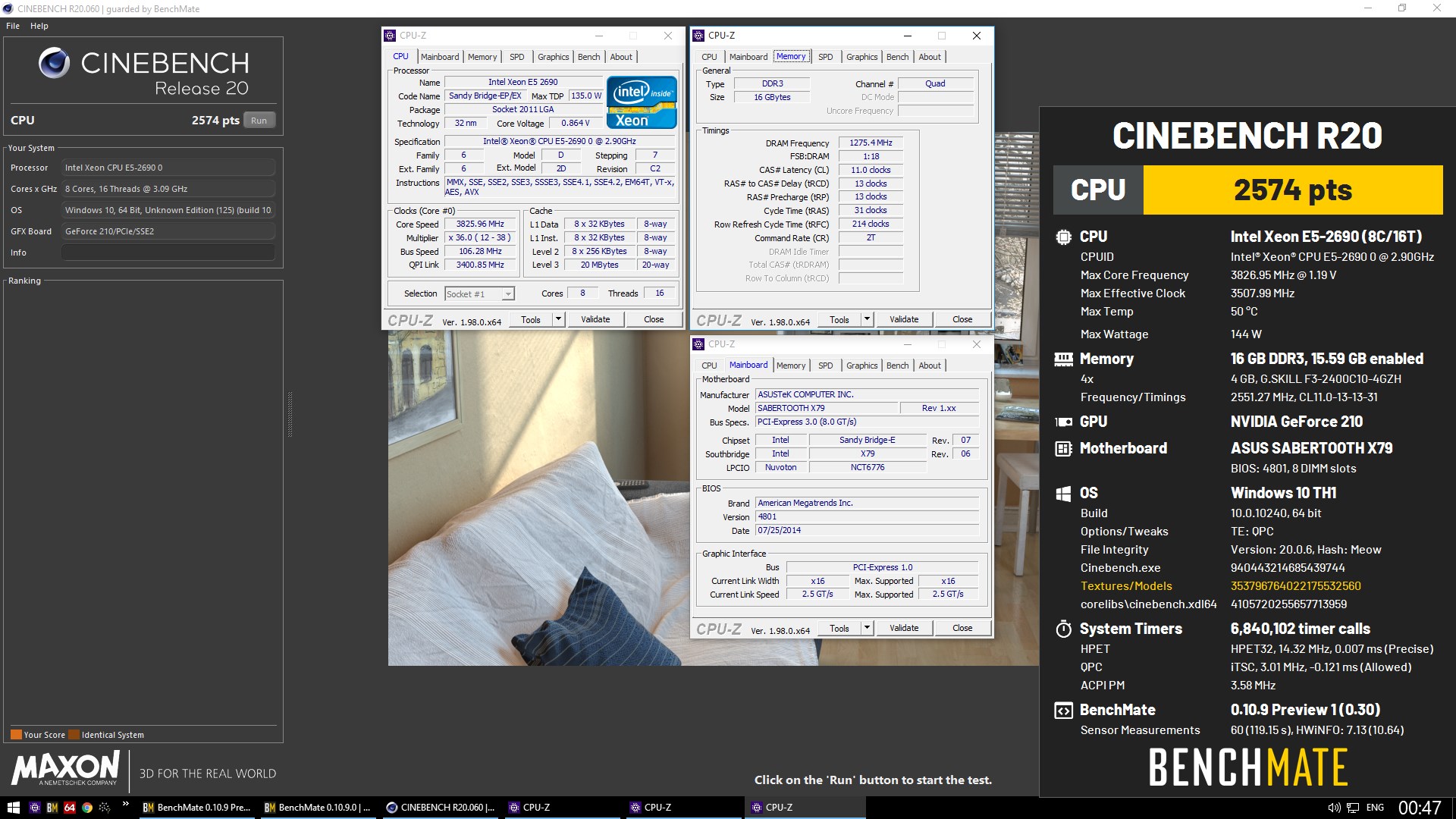Click Close in mainboard CPU-Z window

pyautogui.click(x=962, y=628)
